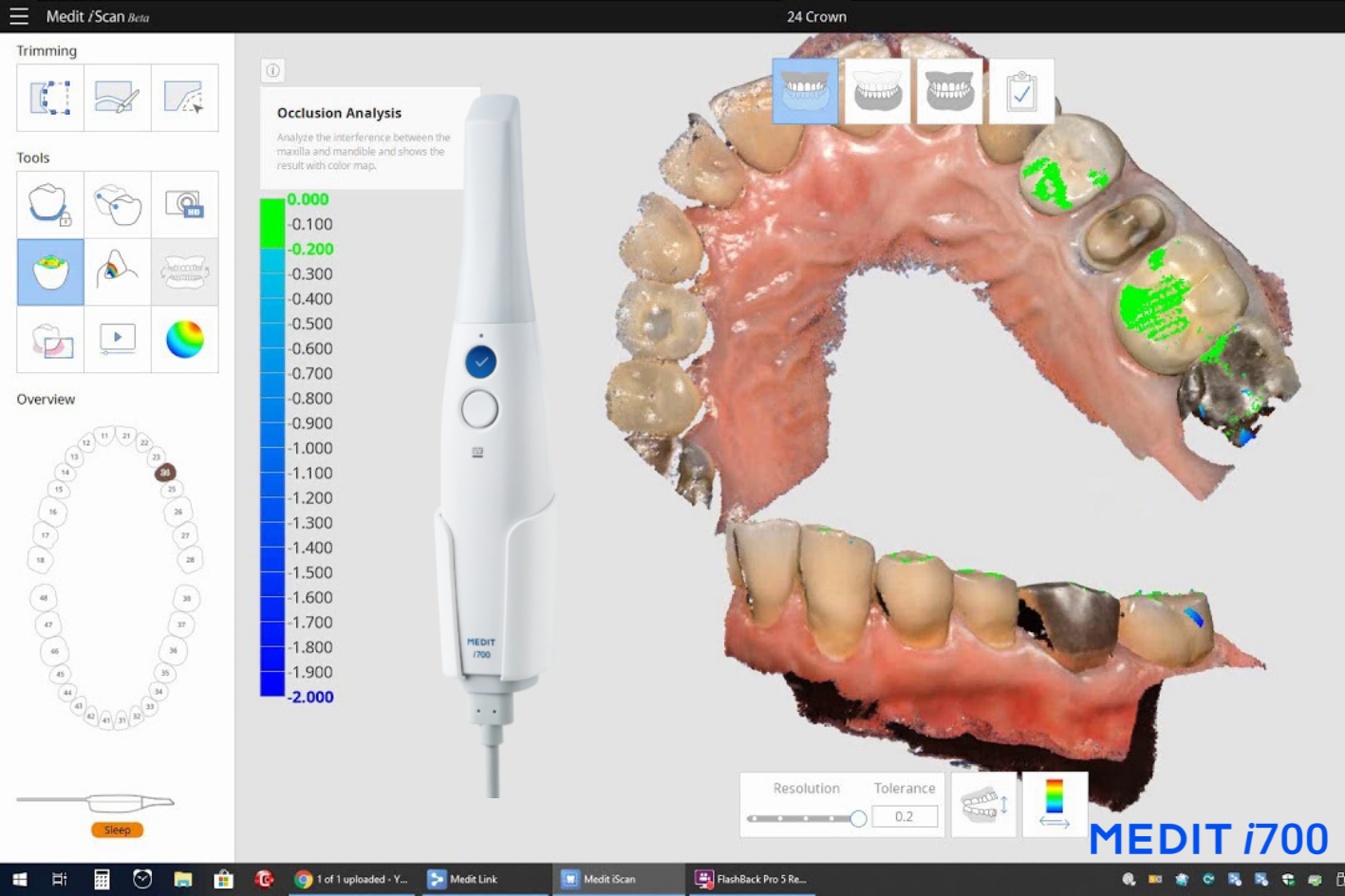Image resolution: width=1345 pixels, height=896 pixels.
Task: Select tooth 18 in the Overview chart
Action: coord(40,560)
